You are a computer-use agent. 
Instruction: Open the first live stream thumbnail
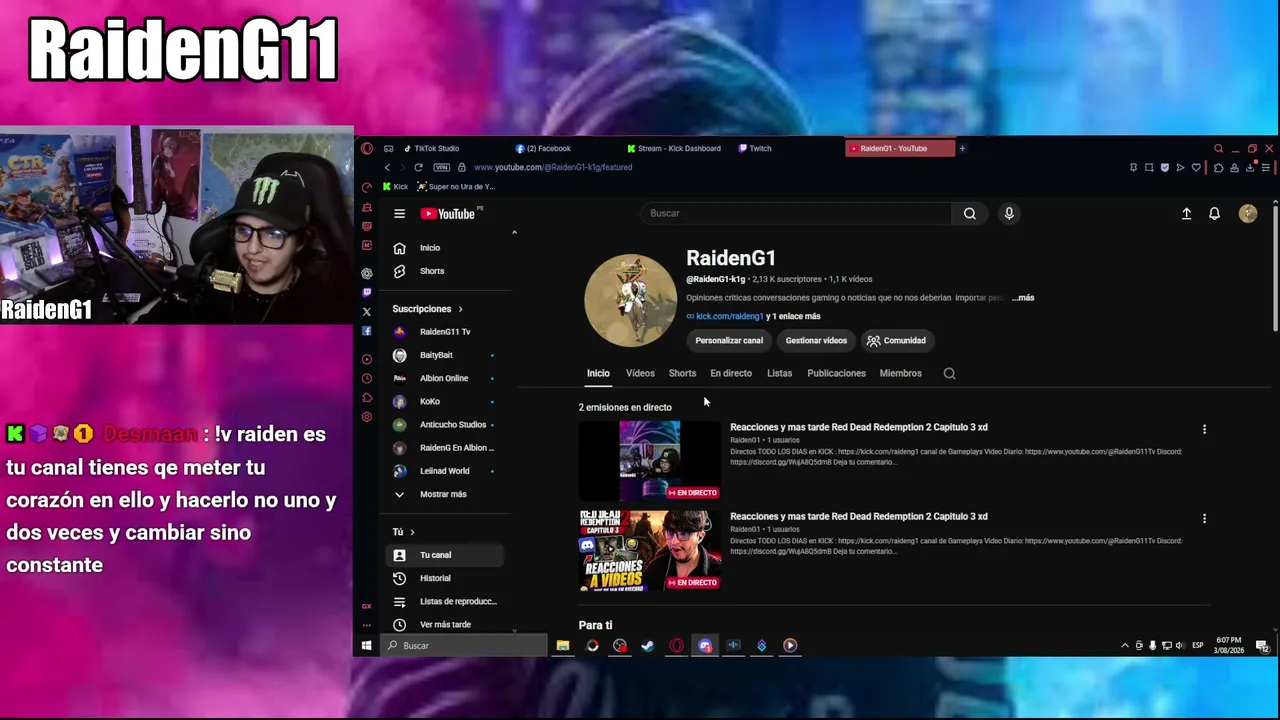(x=649, y=460)
